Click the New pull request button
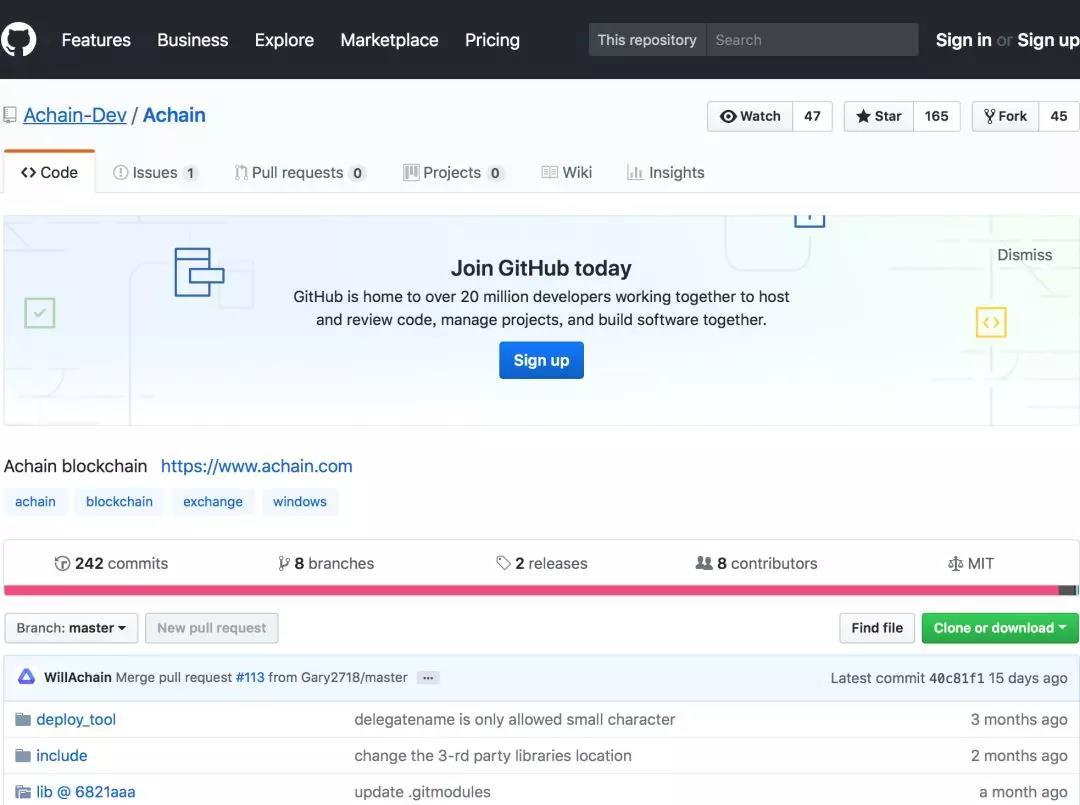The height and width of the screenshot is (805, 1080). pyautogui.click(x=211, y=628)
